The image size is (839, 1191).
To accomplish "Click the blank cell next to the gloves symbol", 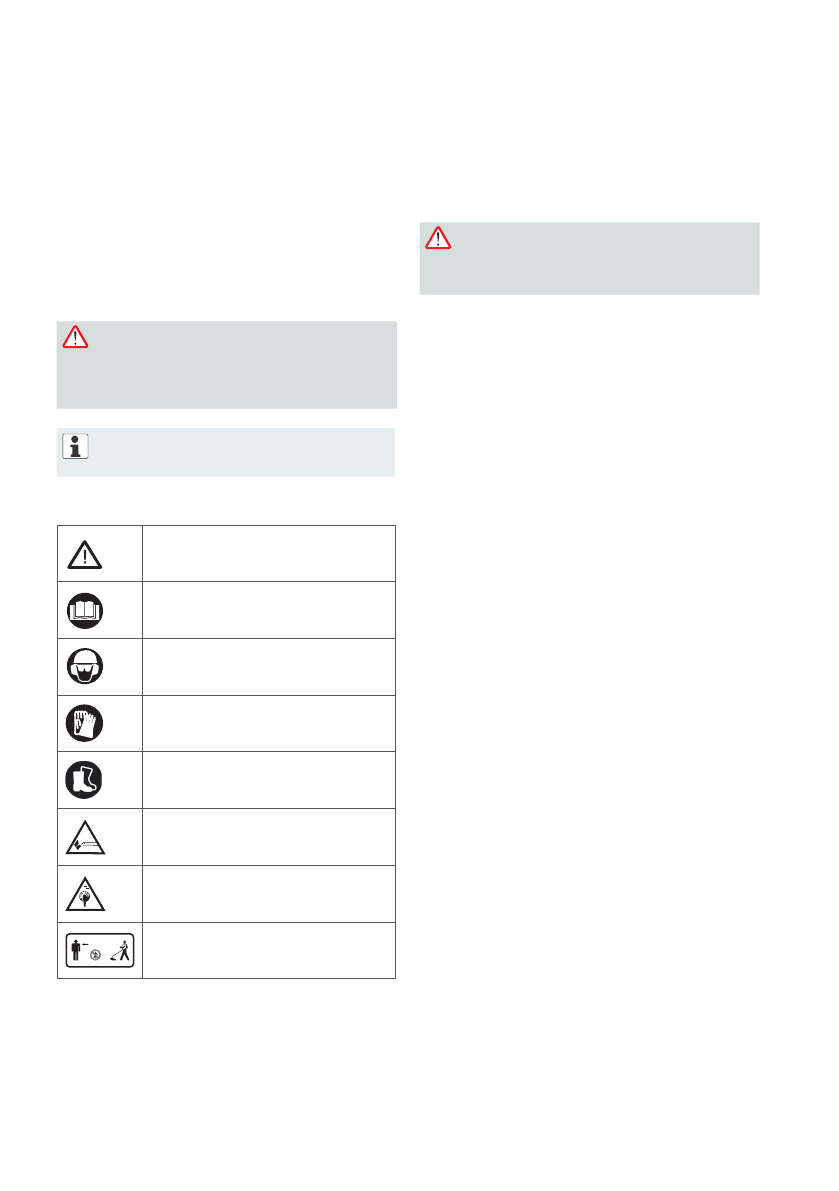I will click(x=269, y=724).
